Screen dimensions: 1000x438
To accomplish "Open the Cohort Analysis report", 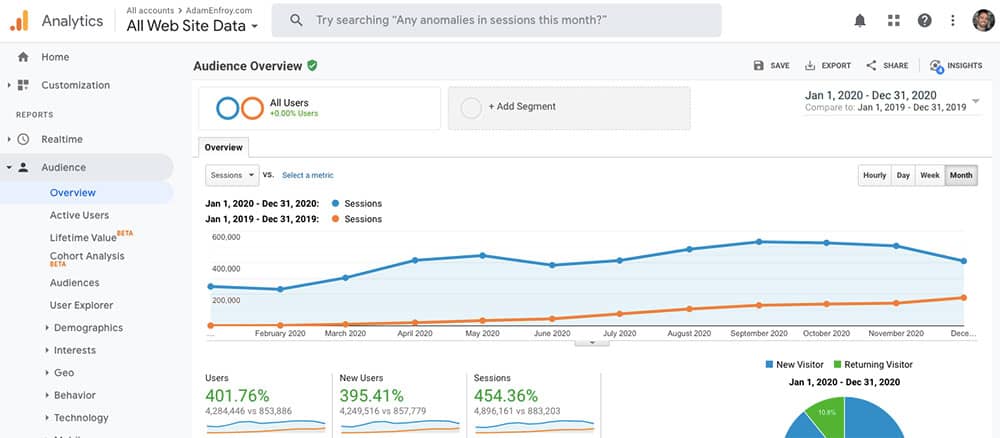I will [x=87, y=256].
